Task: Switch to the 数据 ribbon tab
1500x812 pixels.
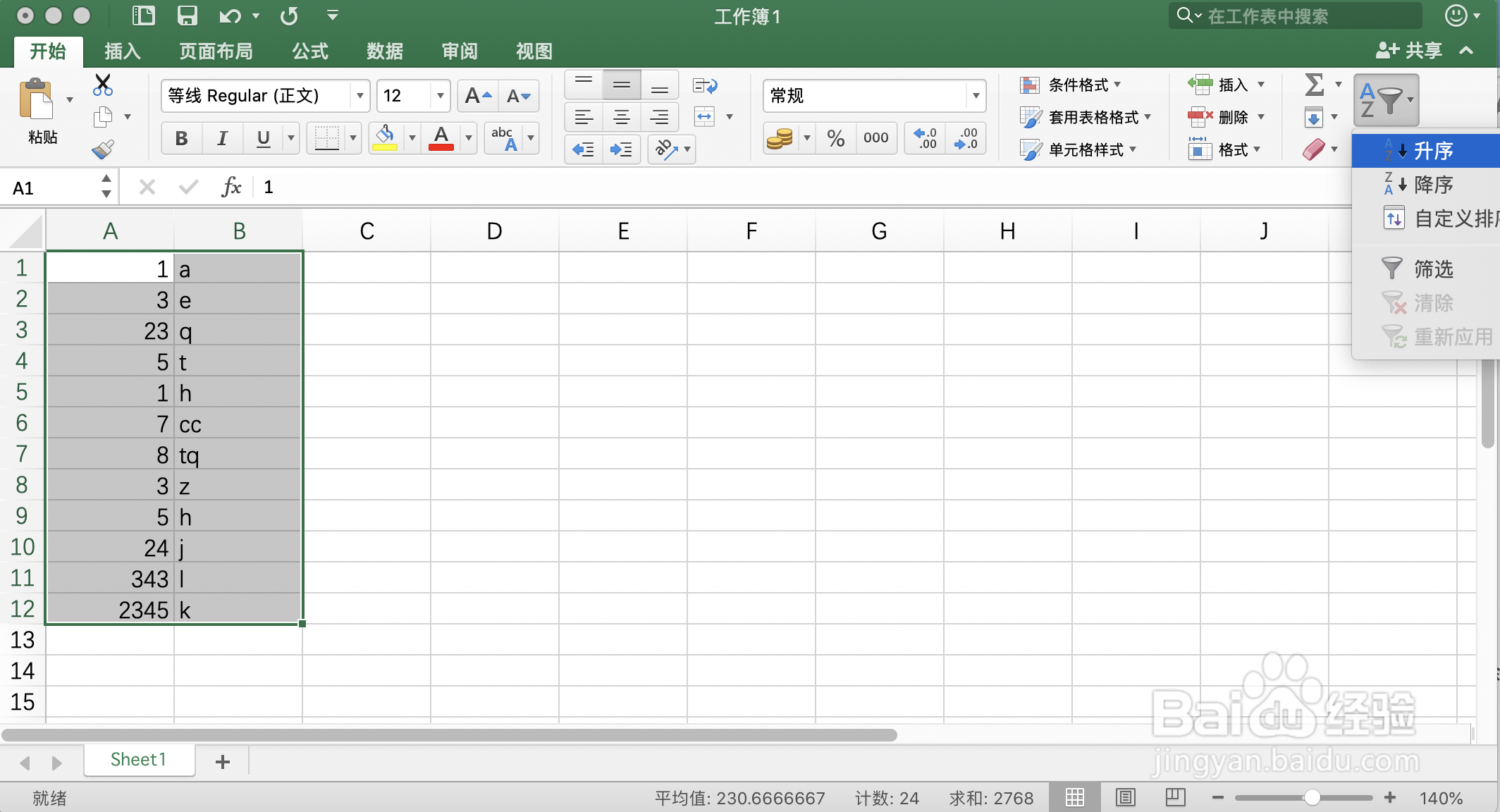Action: click(x=385, y=51)
